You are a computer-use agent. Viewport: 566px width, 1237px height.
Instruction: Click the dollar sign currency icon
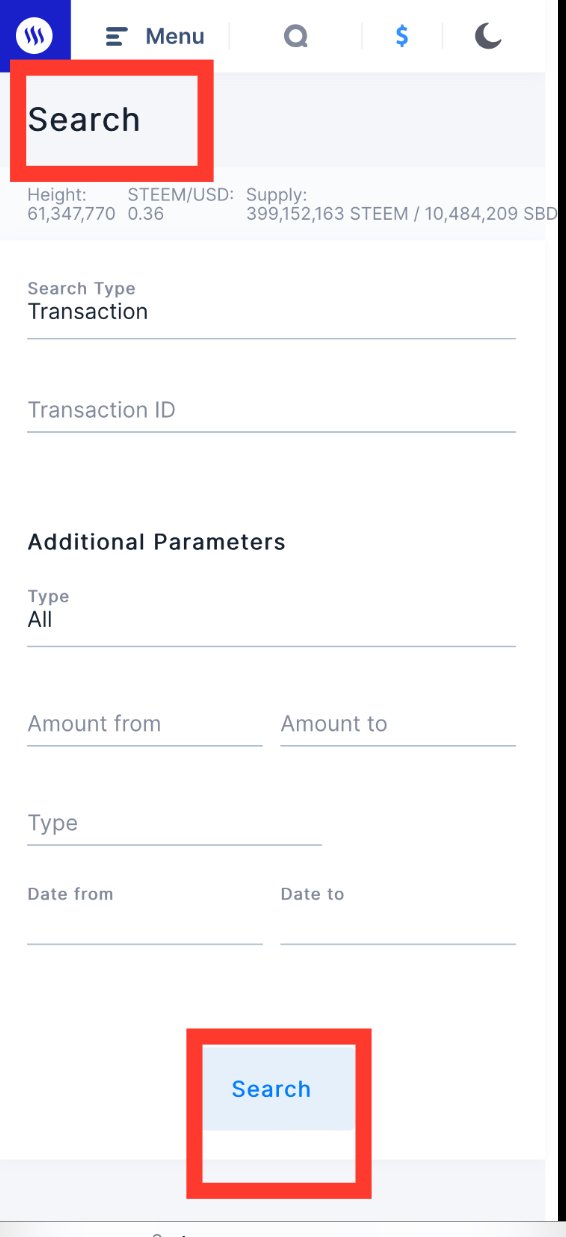tap(402, 37)
